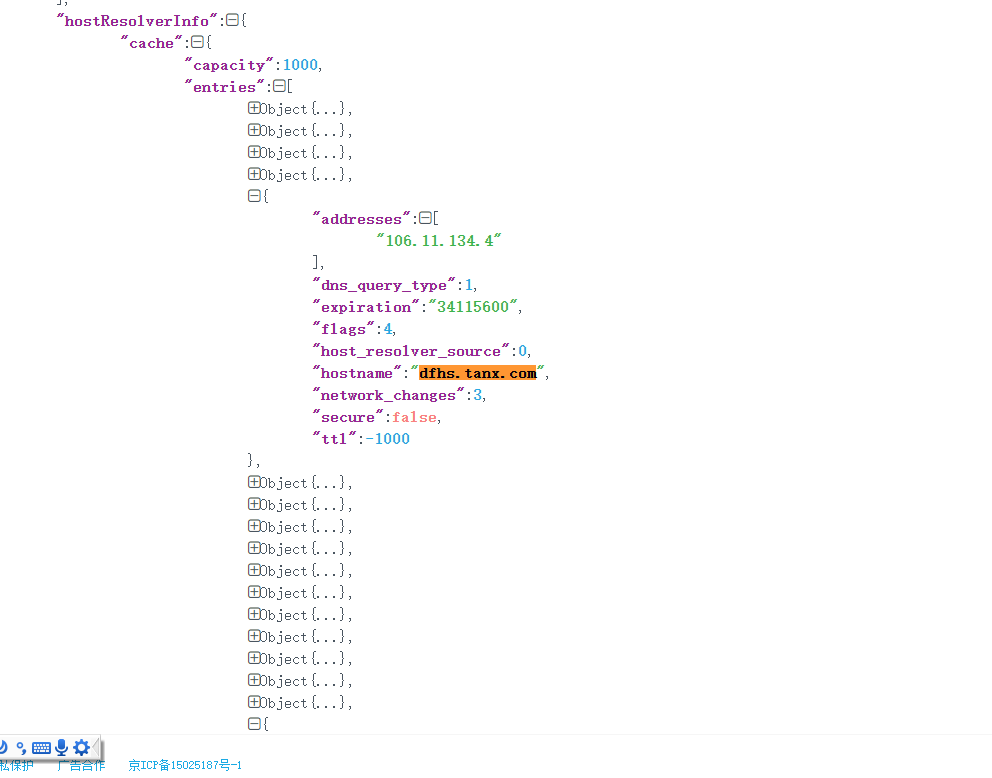Screen dimensions: 992x778
Task: Expand the Object just above the open entry
Action: click(254, 174)
